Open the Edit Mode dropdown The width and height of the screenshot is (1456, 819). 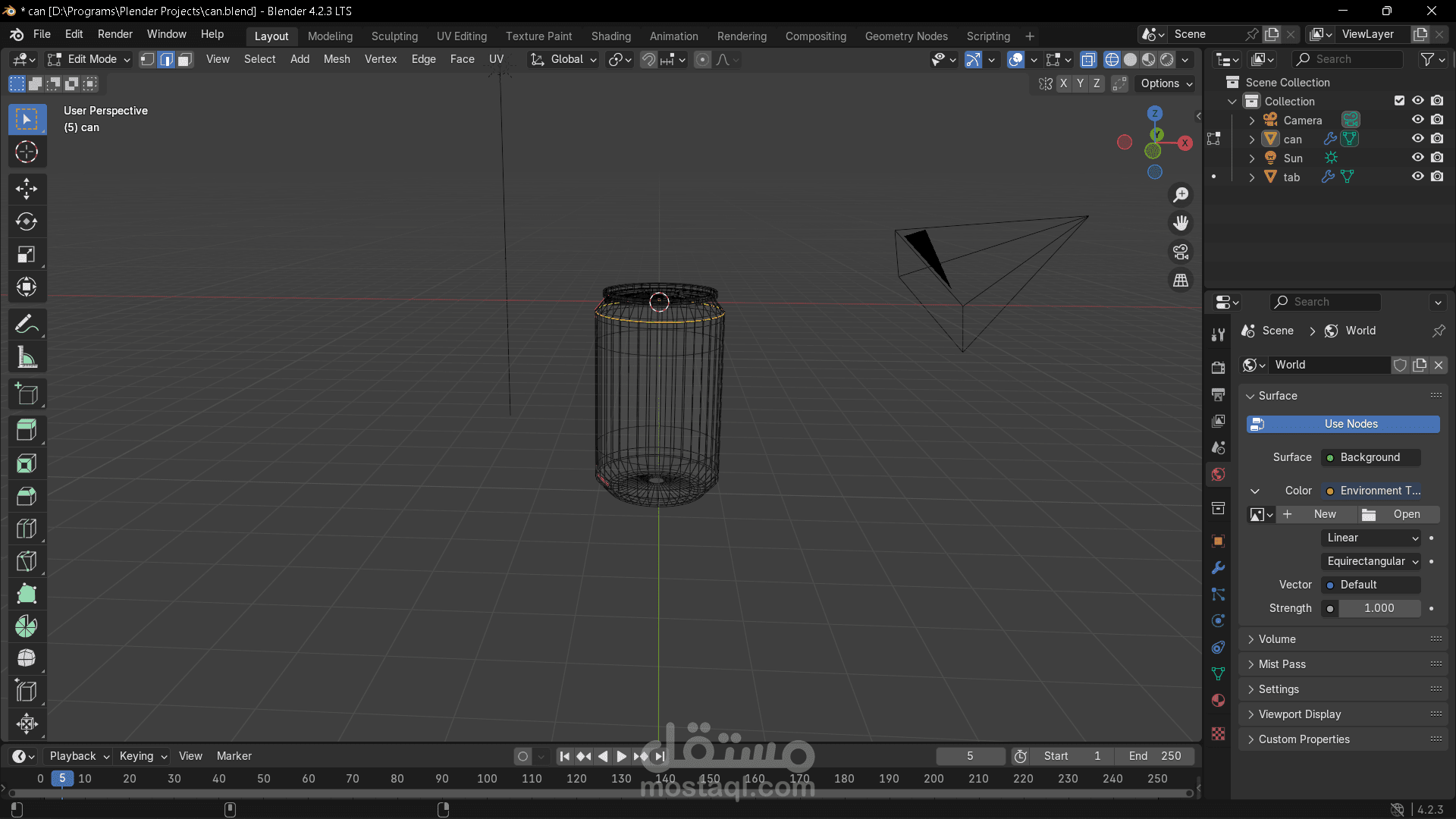(x=89, y=59)
